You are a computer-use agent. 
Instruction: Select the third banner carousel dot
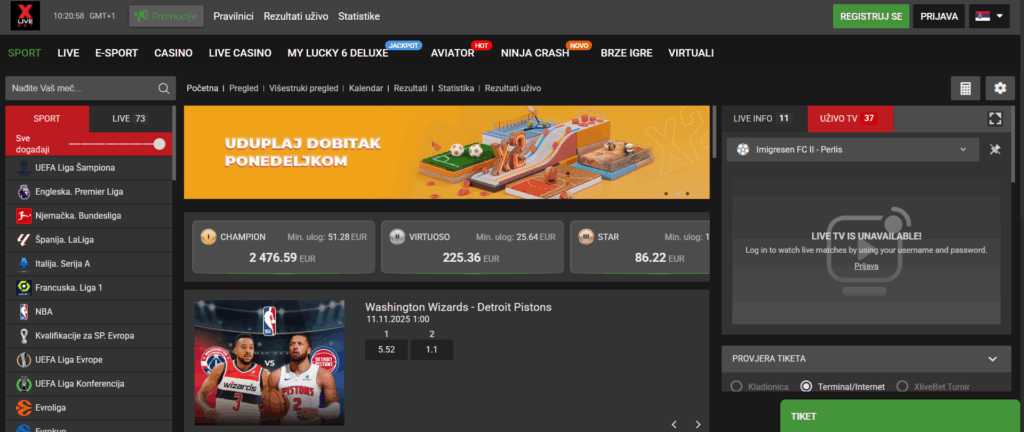688,193
